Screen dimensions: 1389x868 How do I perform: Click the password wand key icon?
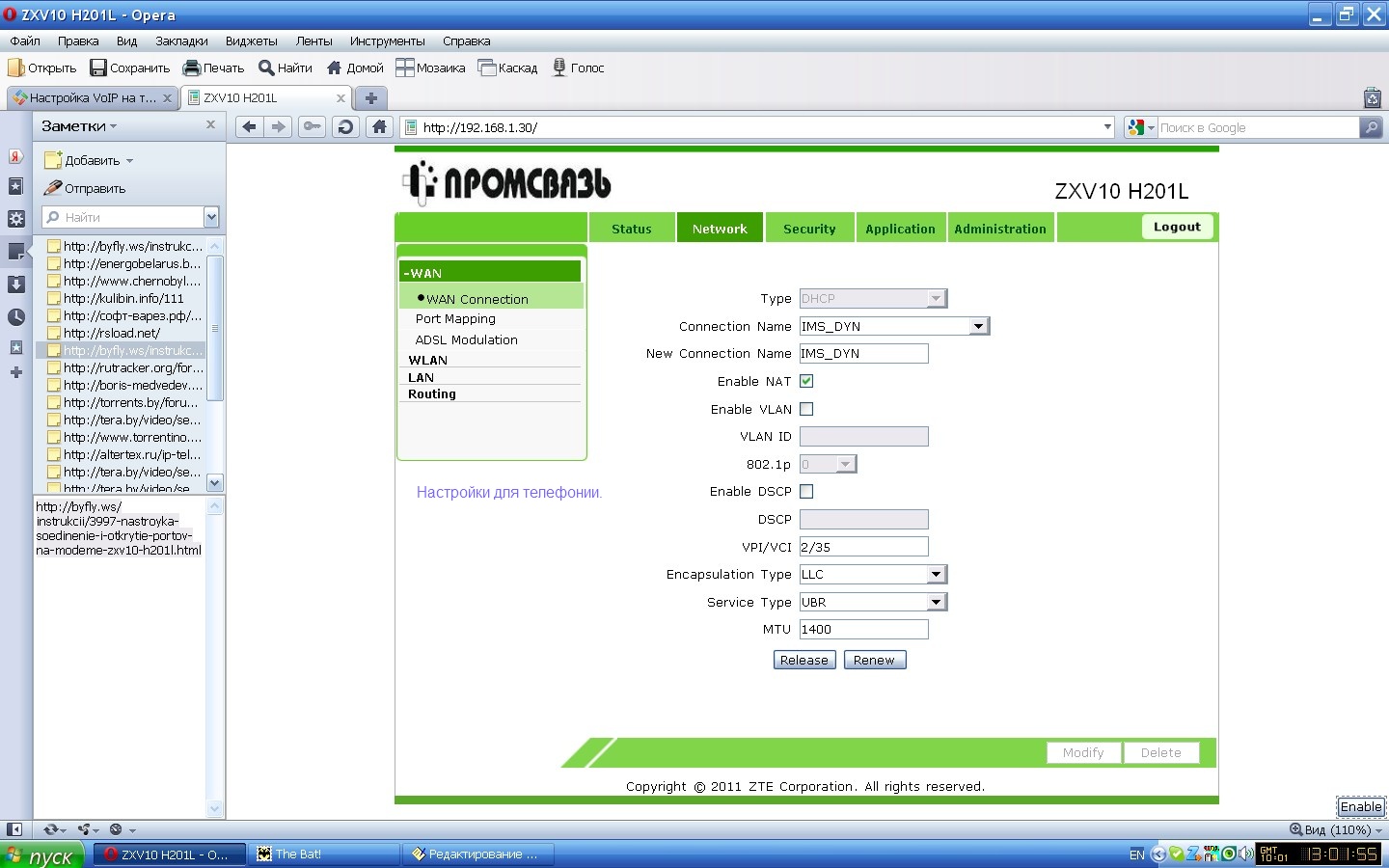313,127
